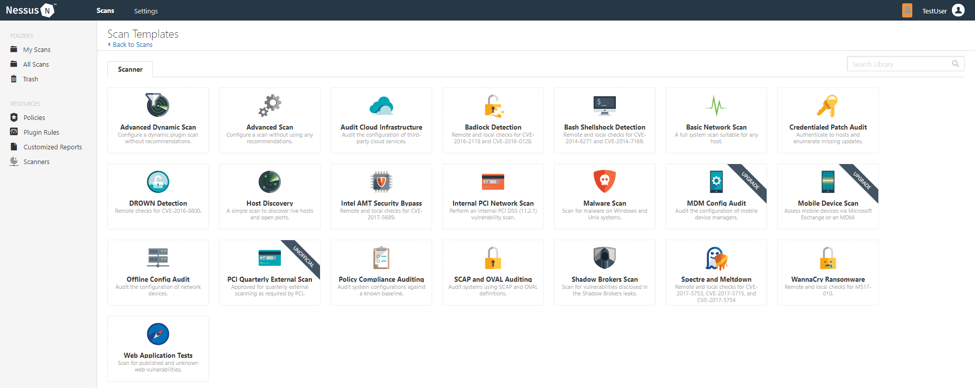Viewport: 975px width, 388px height.
Task: Click the Nessus logo
Action: 30,10
